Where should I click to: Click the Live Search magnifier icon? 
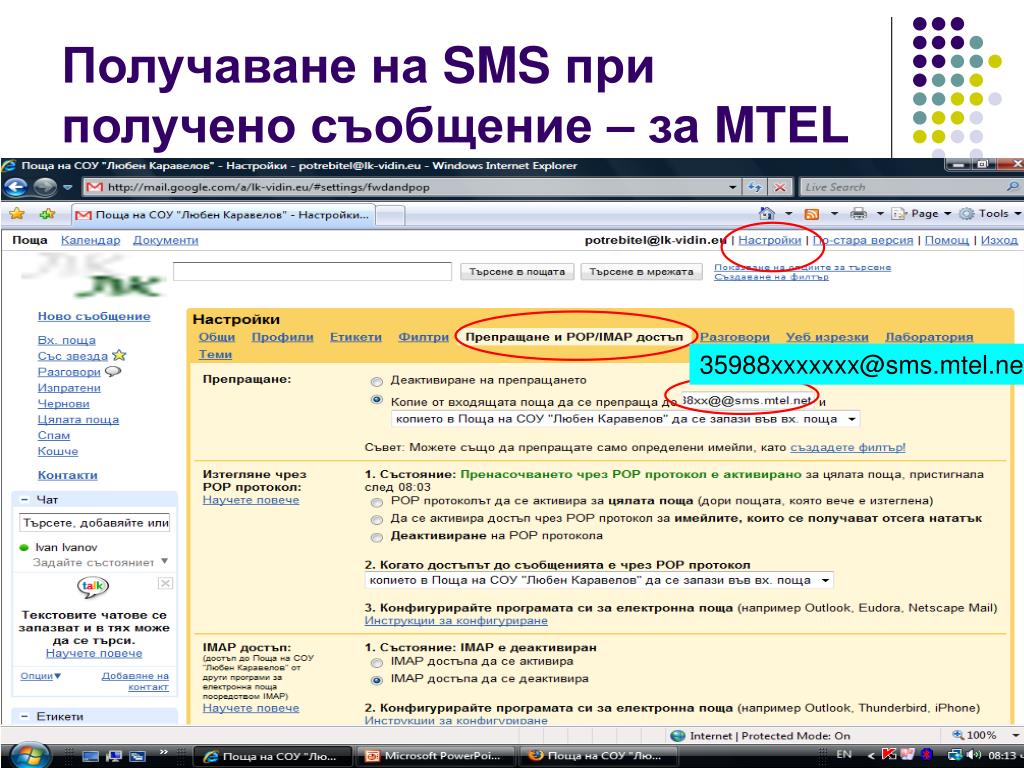pyautogui.click(x=1013, y=187)
